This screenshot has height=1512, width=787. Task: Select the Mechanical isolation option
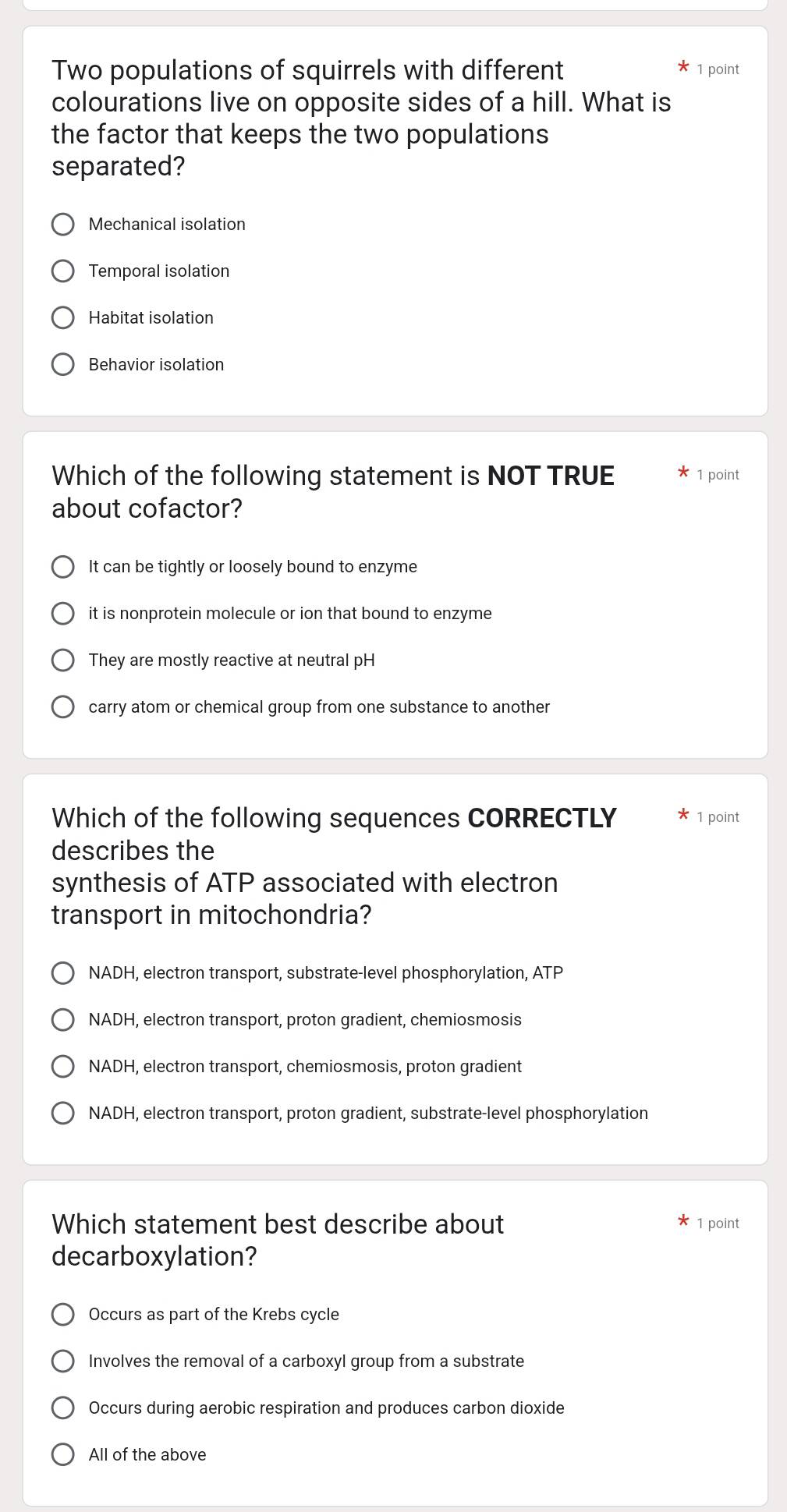(x=63, y=225)
